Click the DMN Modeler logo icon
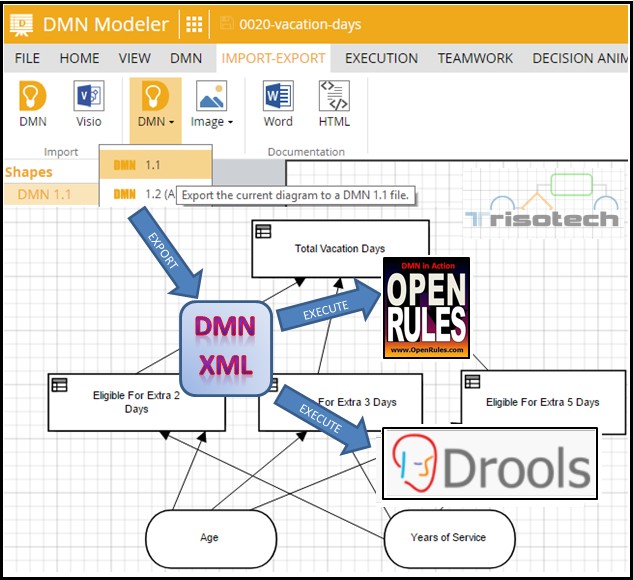Image resolution: width=633 pixels, height=580 pixels. click(21, 24)
